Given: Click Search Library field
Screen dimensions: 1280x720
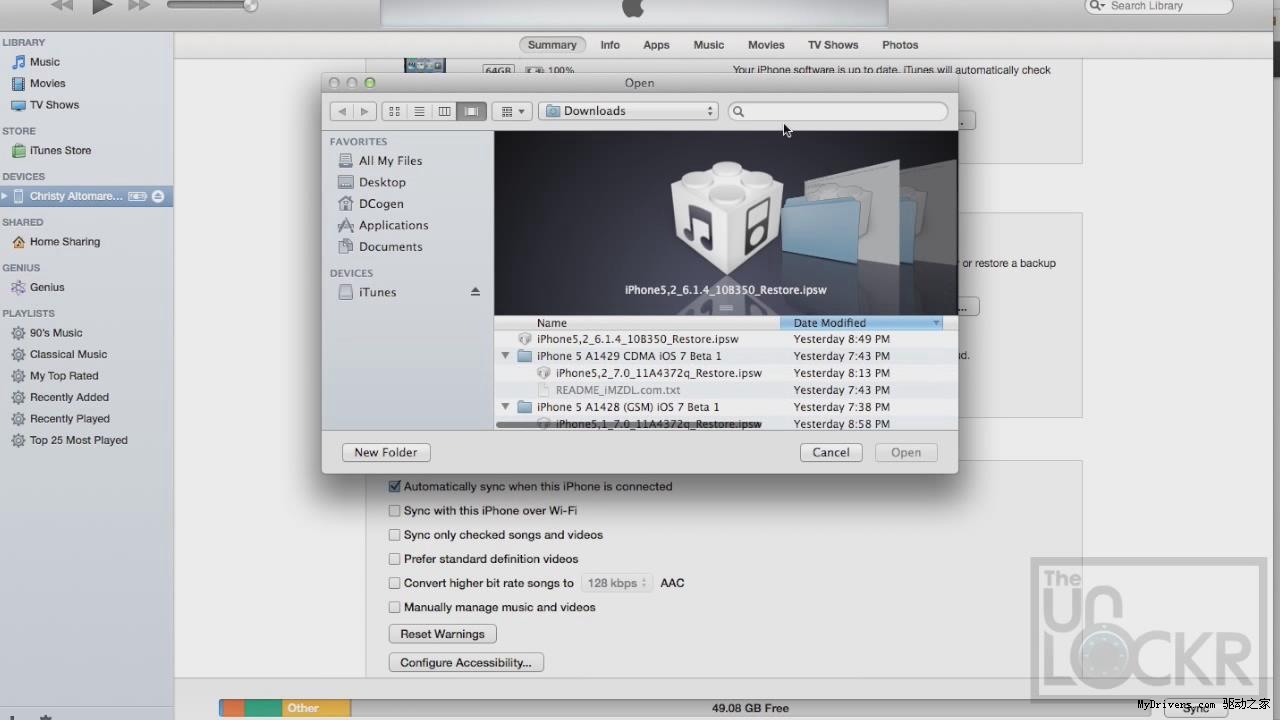Looking at the screenshot, I should point(1159,6).
